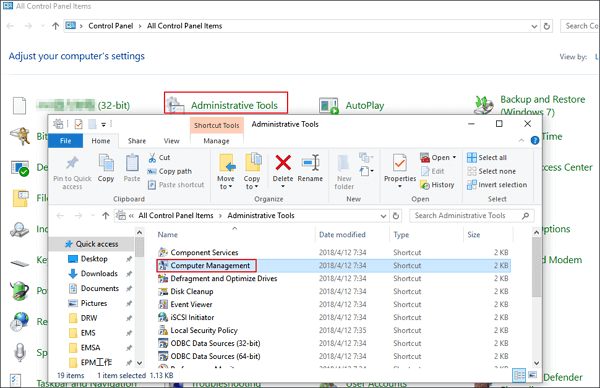600x388 pixels.
Task: Click the AutoPlay icon in Control Panel
Action: [329, 106]
